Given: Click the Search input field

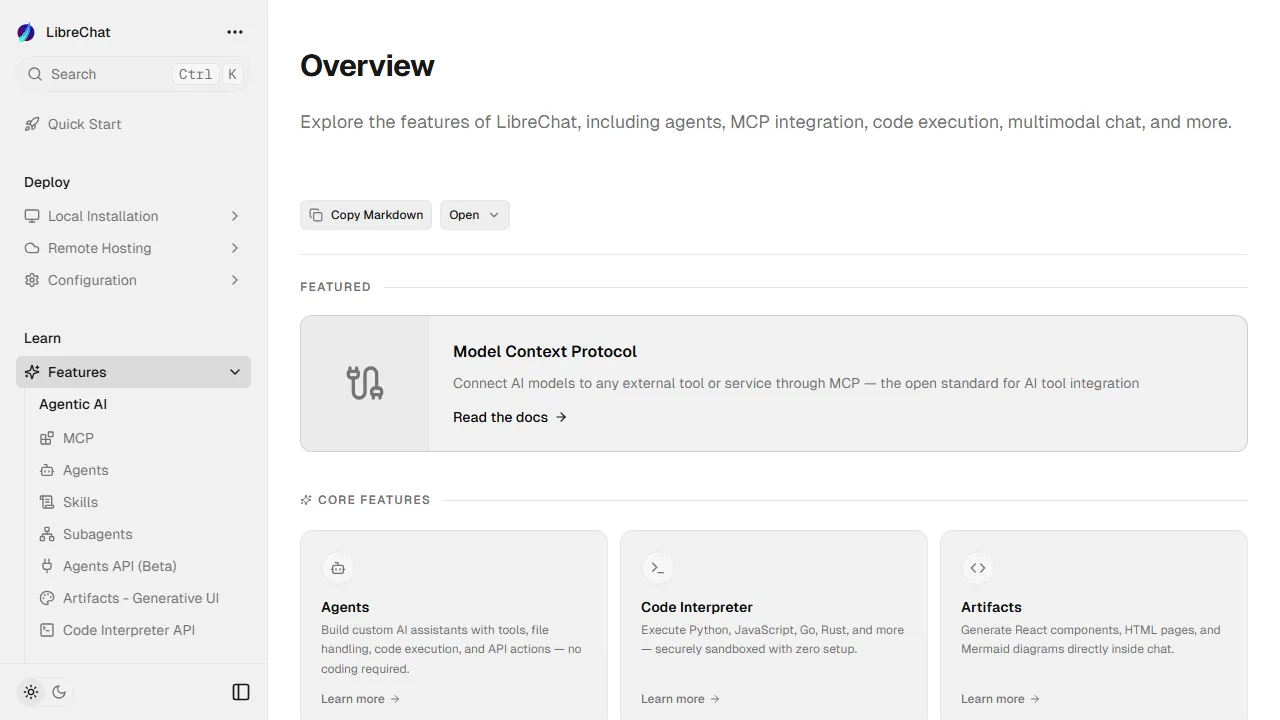Looking at the screenshot, I should 133,74.
